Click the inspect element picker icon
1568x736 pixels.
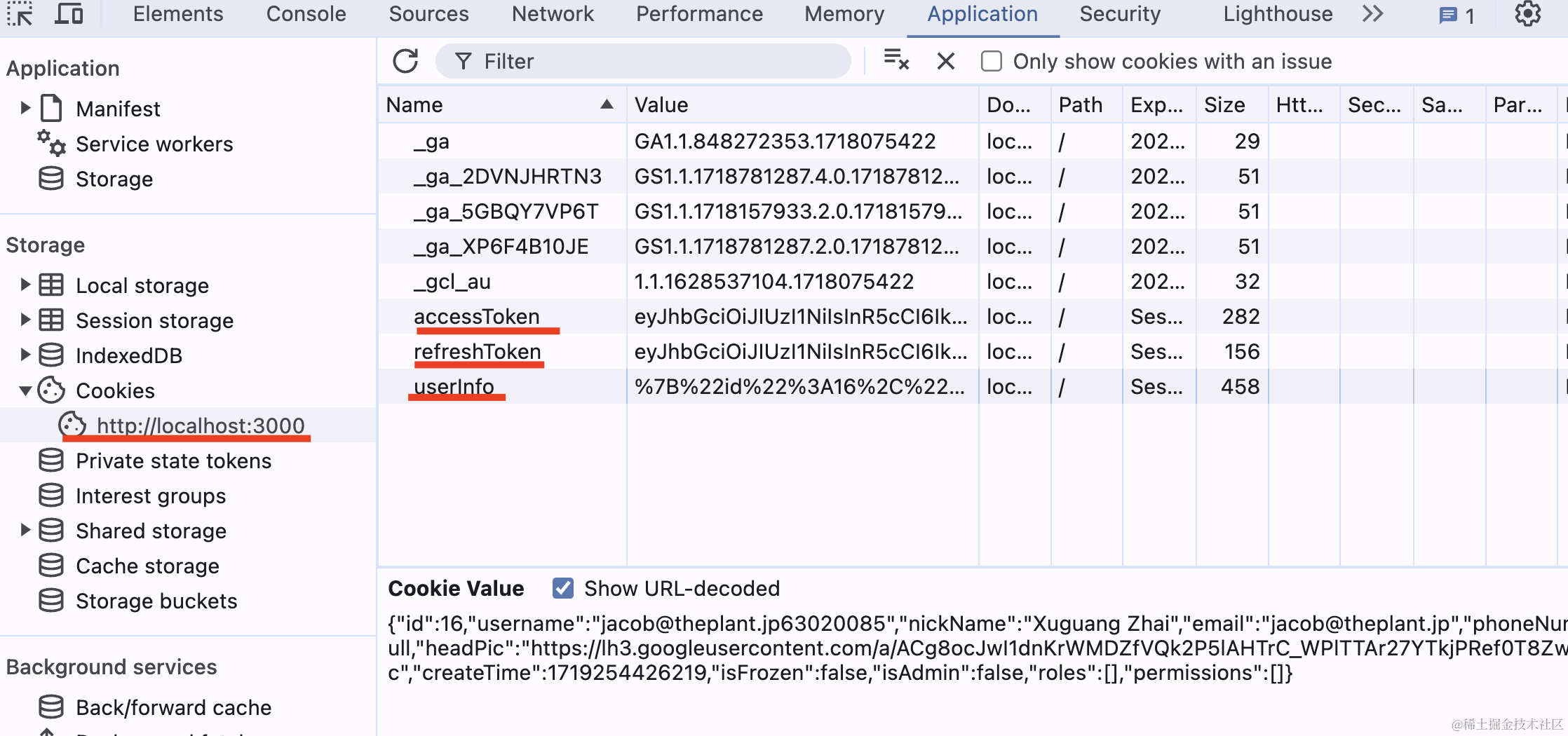click(20, 14)
